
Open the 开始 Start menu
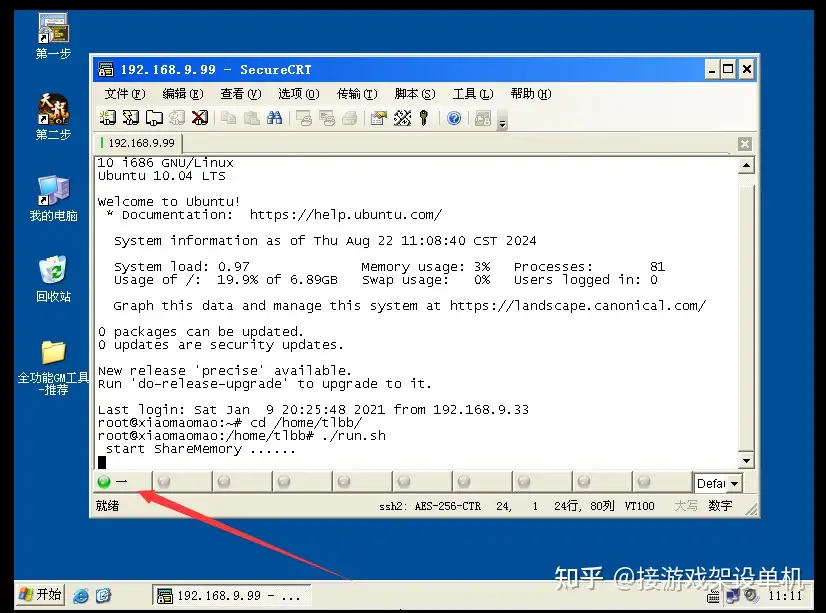(x=40, y=595)
